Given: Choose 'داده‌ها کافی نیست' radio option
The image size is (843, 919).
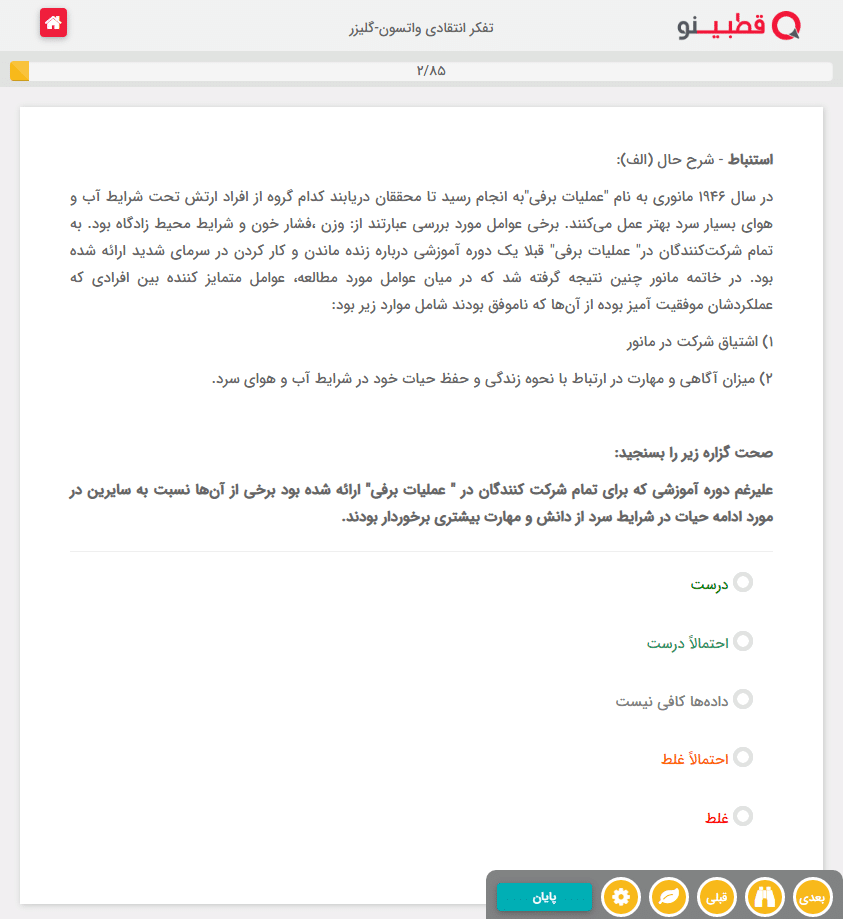Looking at the screenshot, I should pyautogui.click(x=743, y=699).
